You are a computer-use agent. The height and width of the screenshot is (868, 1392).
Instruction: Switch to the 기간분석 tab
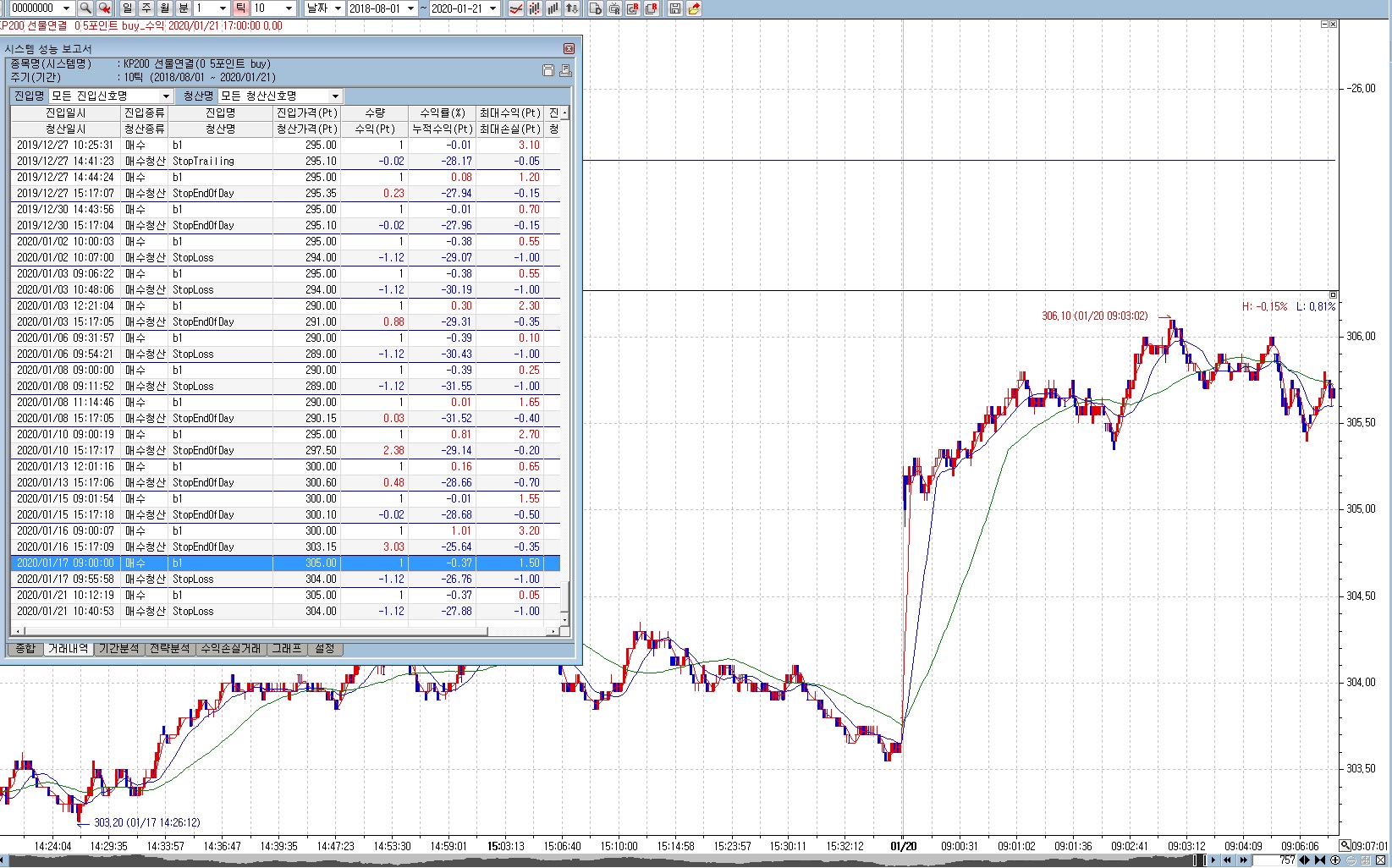pyautogui.click(x=118, y=649)
